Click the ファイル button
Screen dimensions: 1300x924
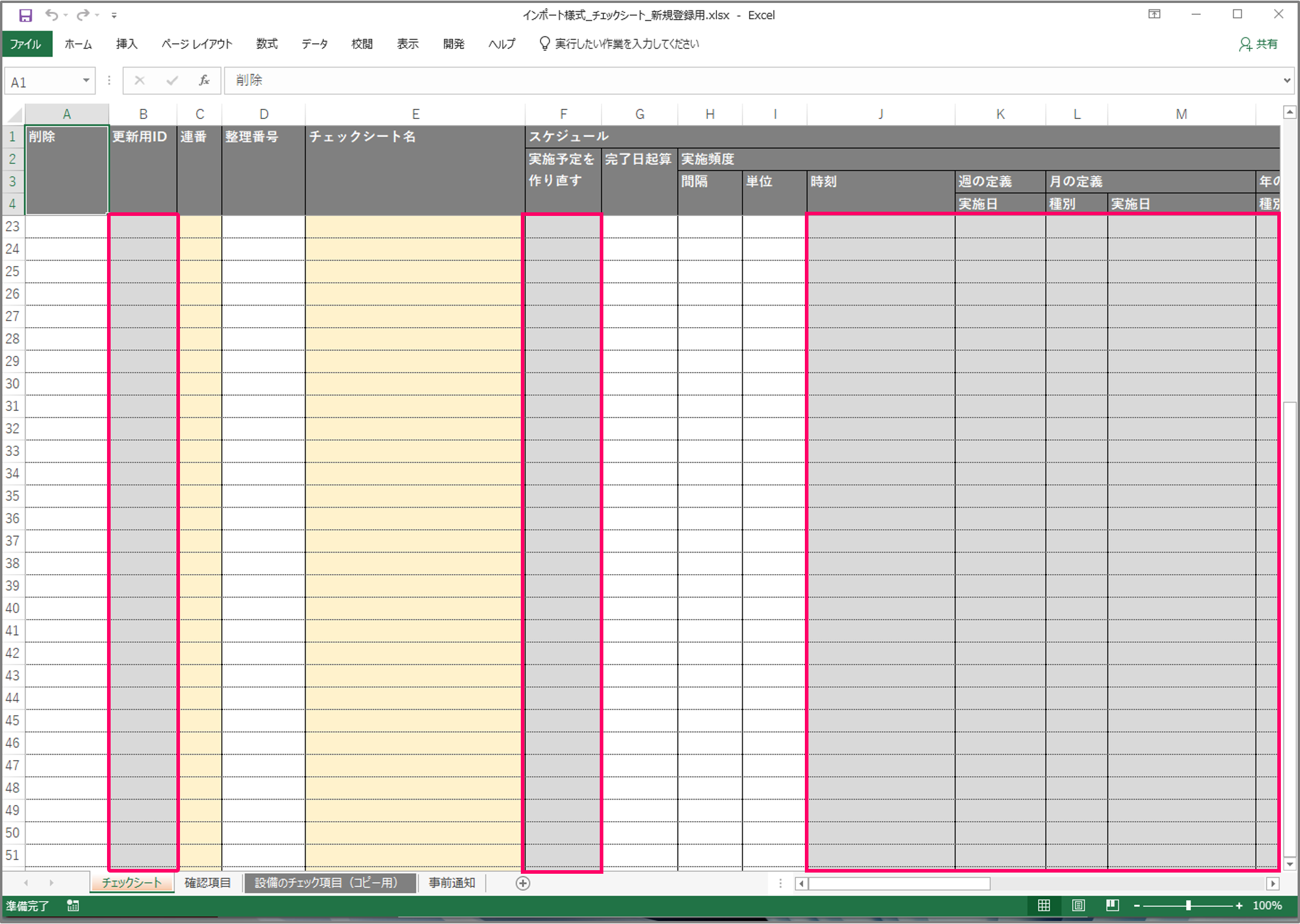26,44
